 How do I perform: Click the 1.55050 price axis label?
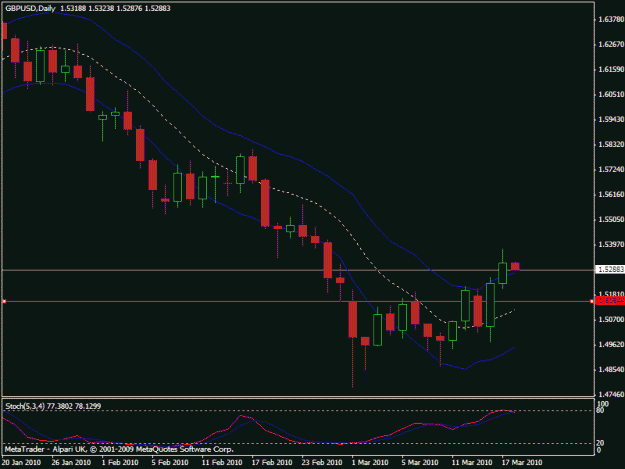611,220
